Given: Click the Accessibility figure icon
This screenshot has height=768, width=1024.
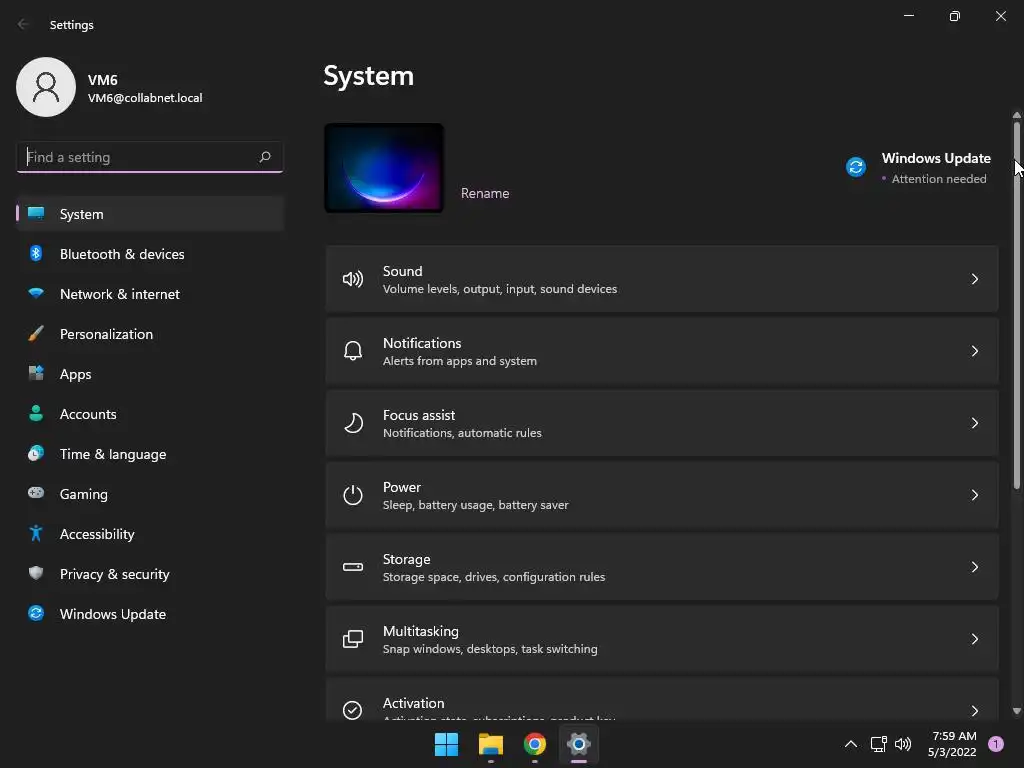Looking at the screenshot, I should [36, 534].
